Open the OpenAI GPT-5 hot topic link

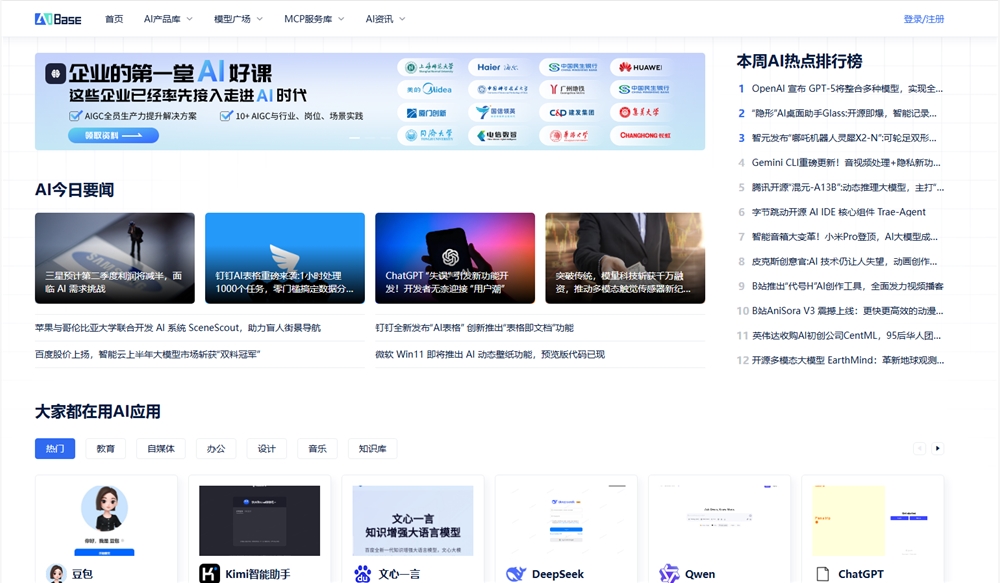[x=848, y=88]
